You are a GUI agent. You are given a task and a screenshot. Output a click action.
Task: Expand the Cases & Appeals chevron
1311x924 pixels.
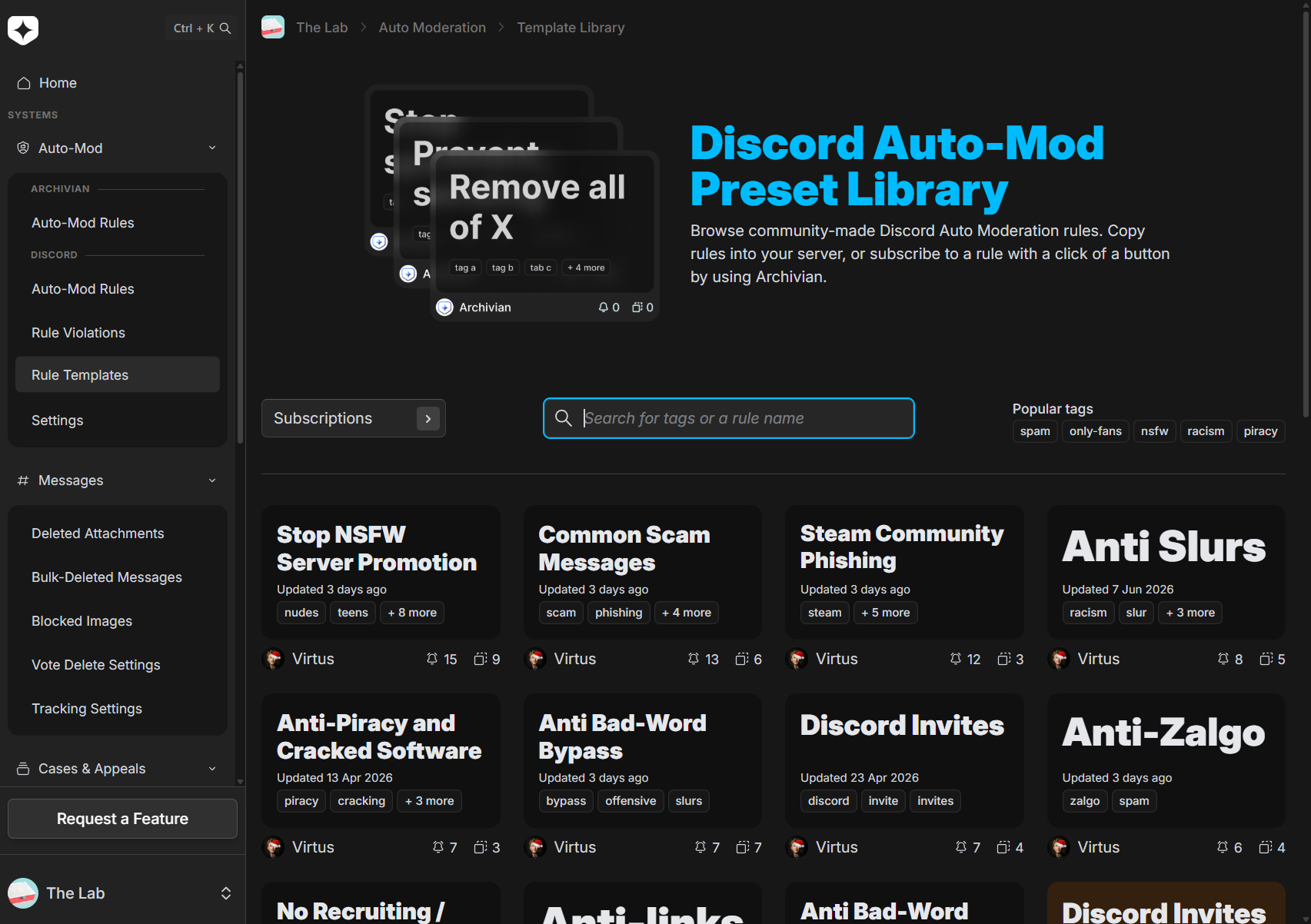pyautogui.click(x=212, y=769)
